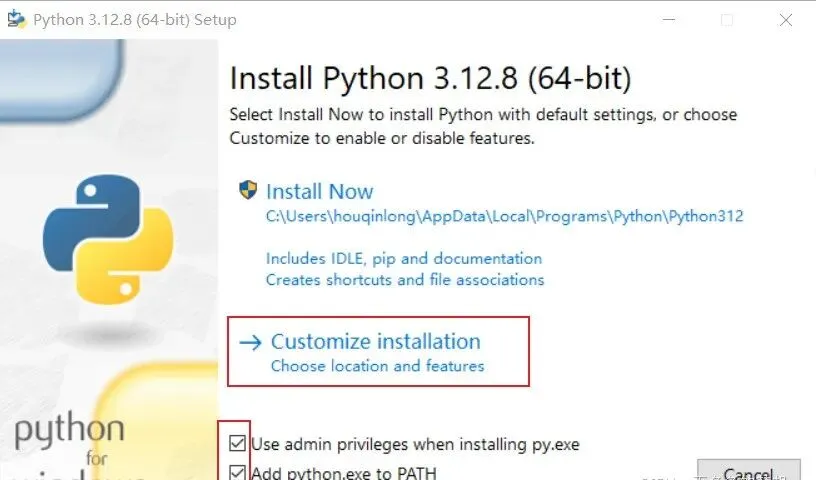Untick the Add python.exe to PATH checkbox
The image size is (816, 480).
tap(237, 472)
